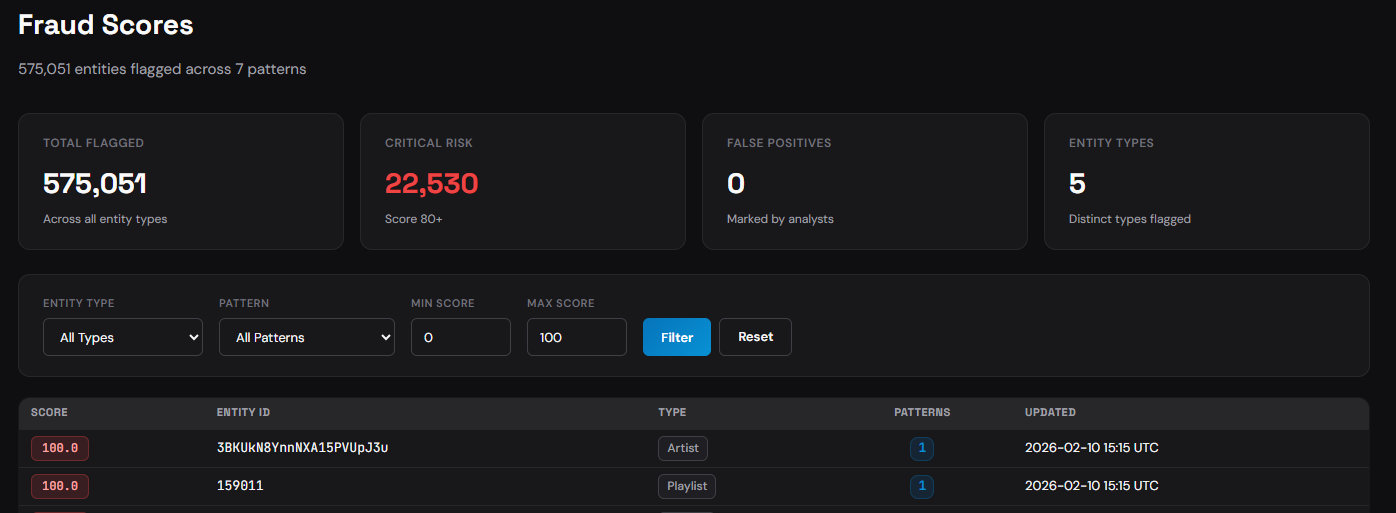Expand the All Patterns dropdown
This screenshot has width=1396, height=513.
(307, 337)
